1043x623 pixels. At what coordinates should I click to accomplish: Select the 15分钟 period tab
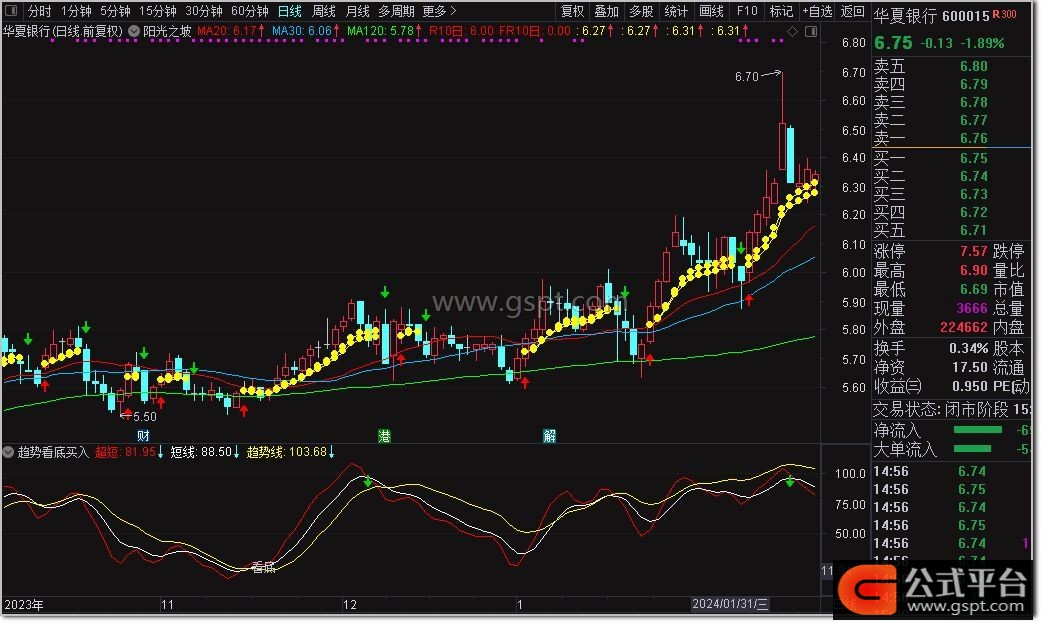pyautogui.click(x=158, y=11)
